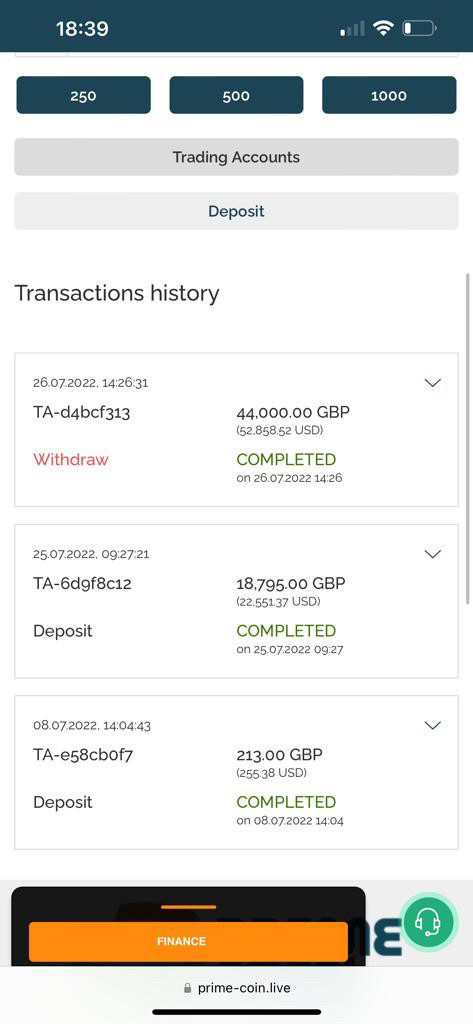Tap the cellular signal bars icon
The image size is (473, 1024).
point(352,29)
